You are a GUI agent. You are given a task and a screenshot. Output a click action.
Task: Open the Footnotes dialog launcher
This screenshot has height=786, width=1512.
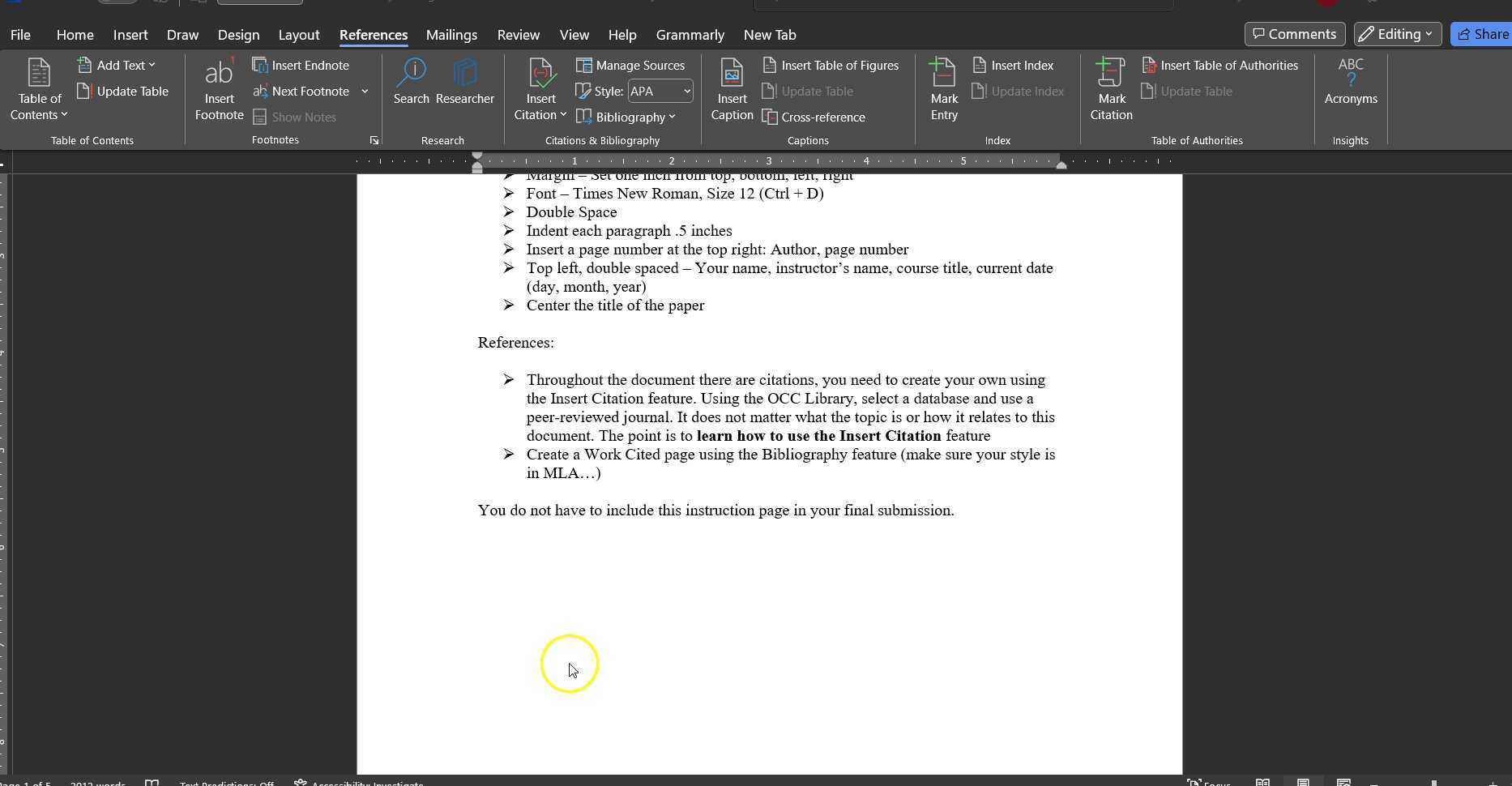coord(374,140)
